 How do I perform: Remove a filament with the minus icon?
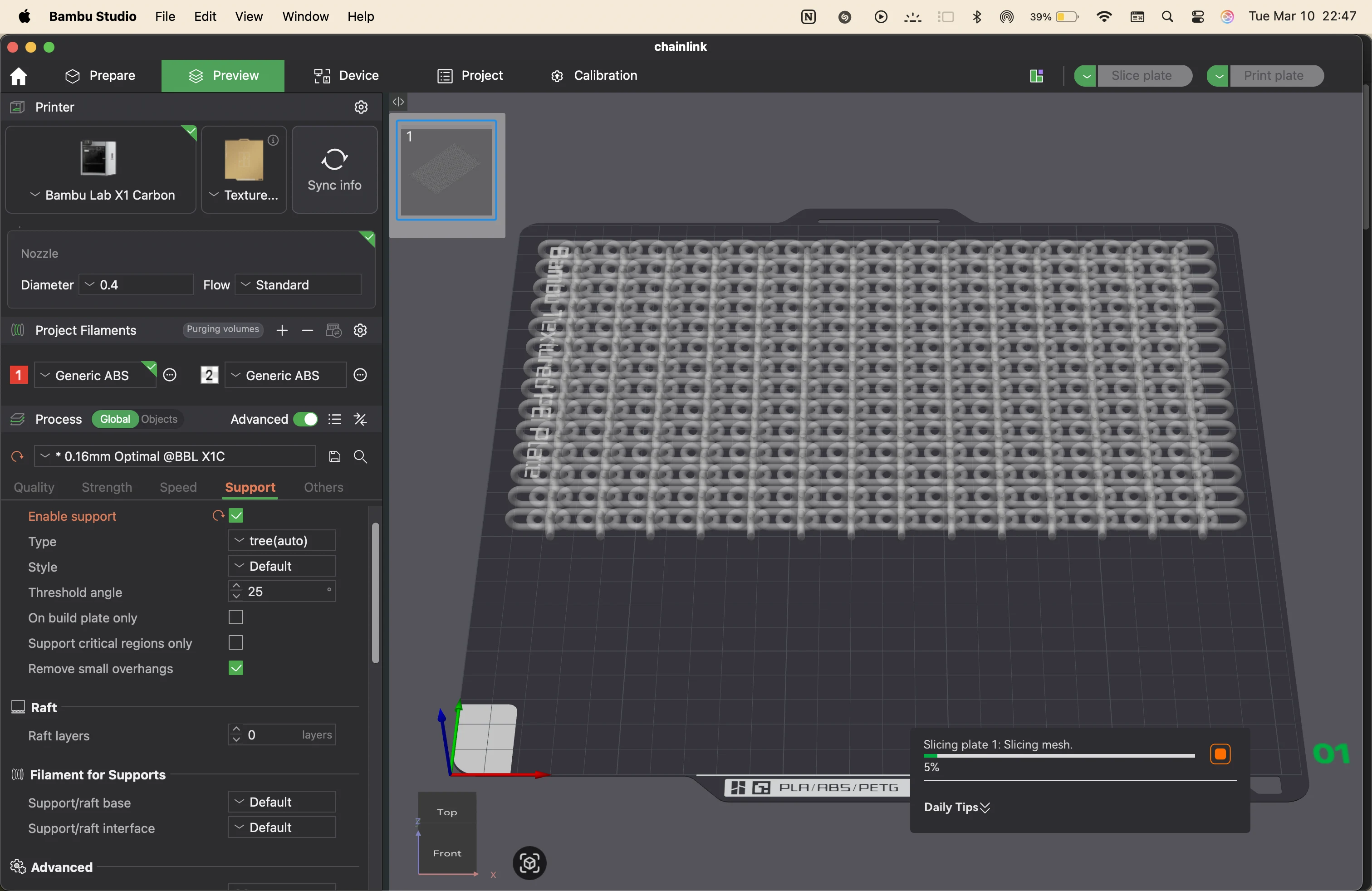pos(307,330)
